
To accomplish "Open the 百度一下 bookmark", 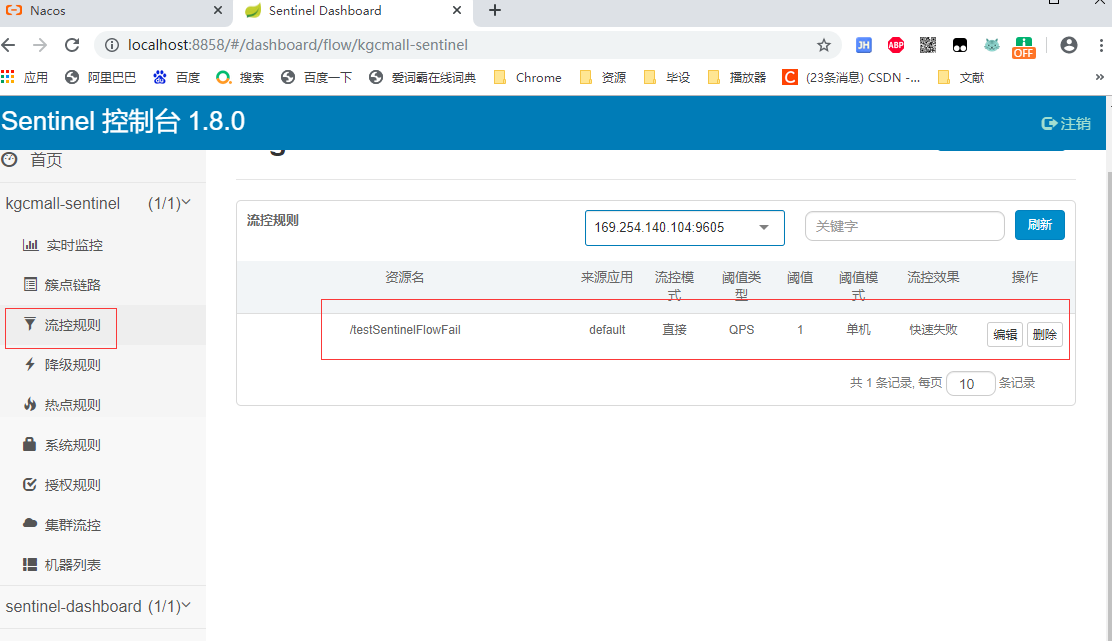I will pos(316,77).
